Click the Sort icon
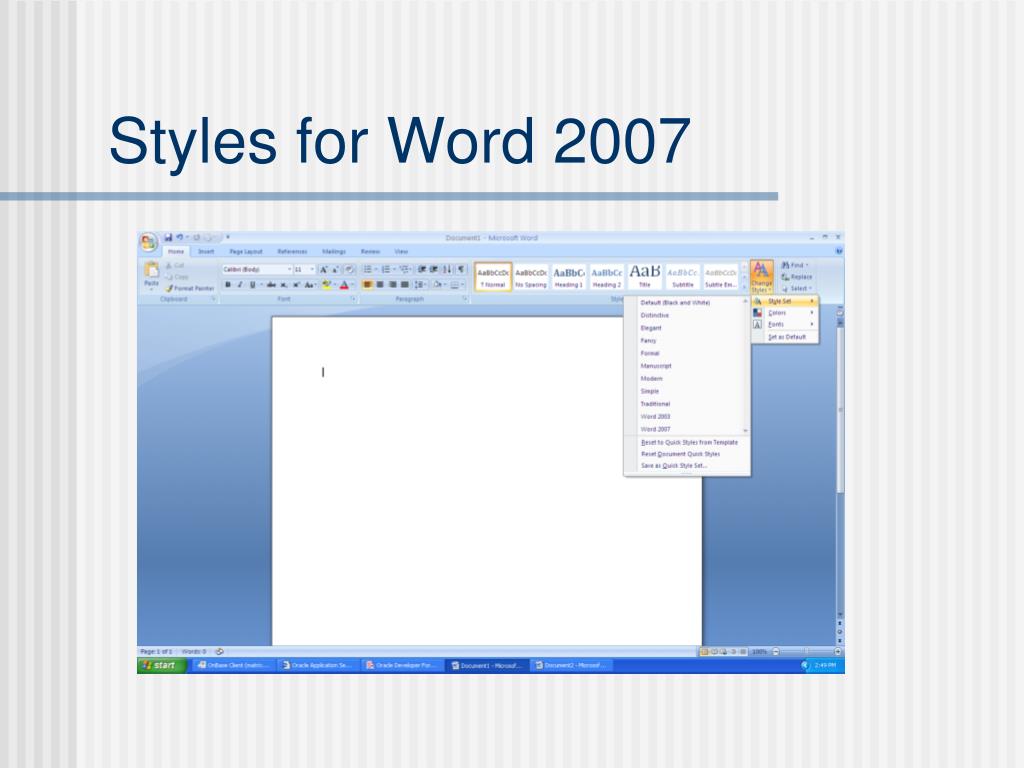This screenshot has height=768, width=1024. 447,269
